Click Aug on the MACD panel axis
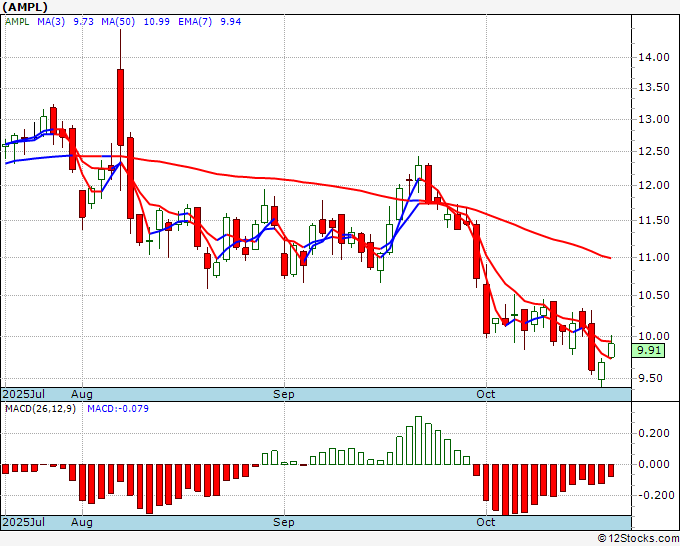The width and height of the screenshot is (680, 546). pos(82,522)
